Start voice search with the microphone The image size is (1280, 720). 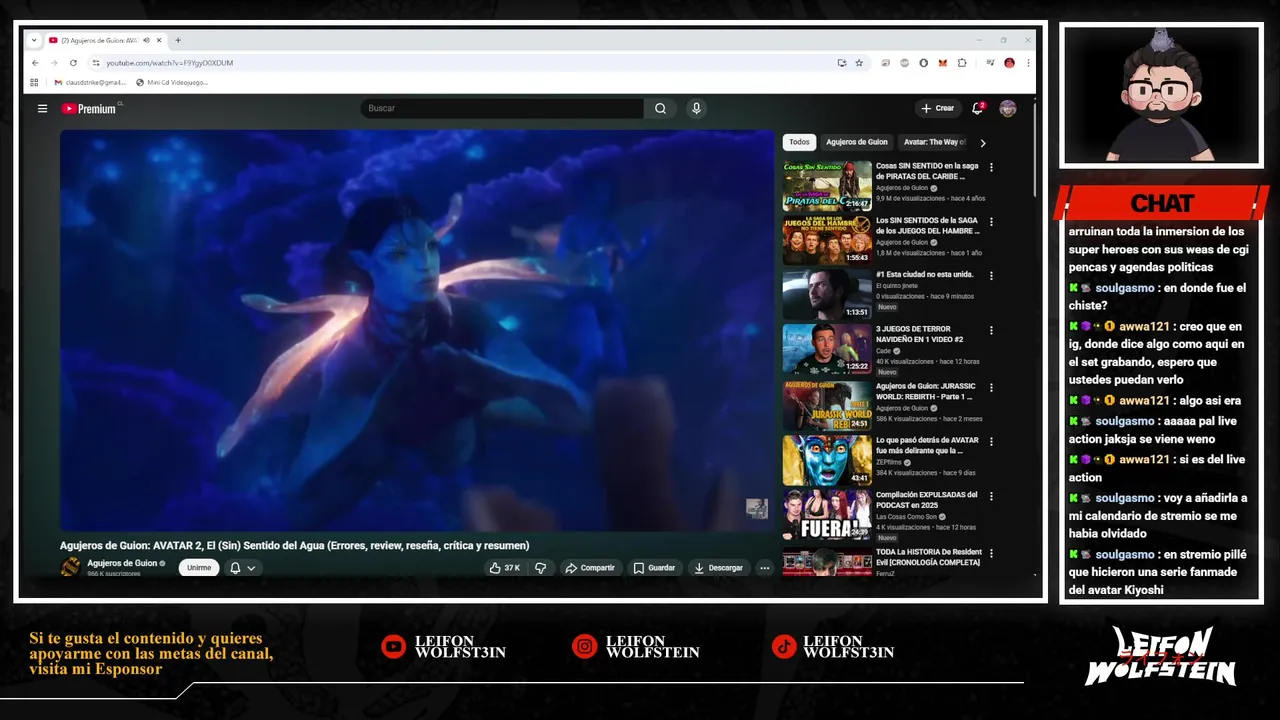click(696, 108)
